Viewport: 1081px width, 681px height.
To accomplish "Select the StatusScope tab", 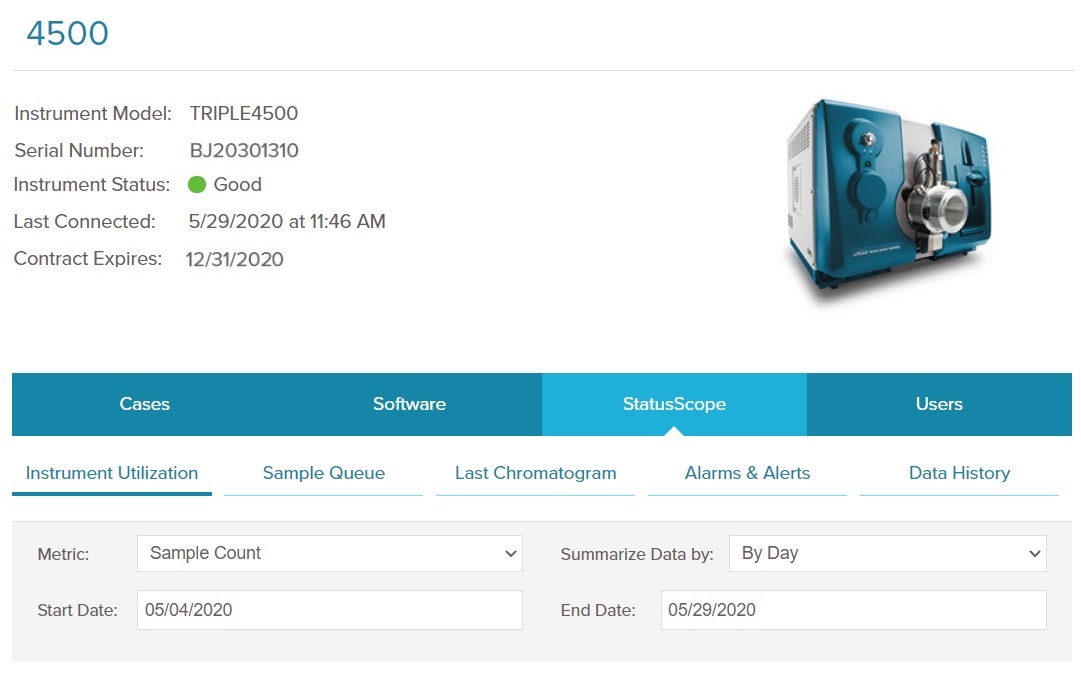I will pos(673,404).
